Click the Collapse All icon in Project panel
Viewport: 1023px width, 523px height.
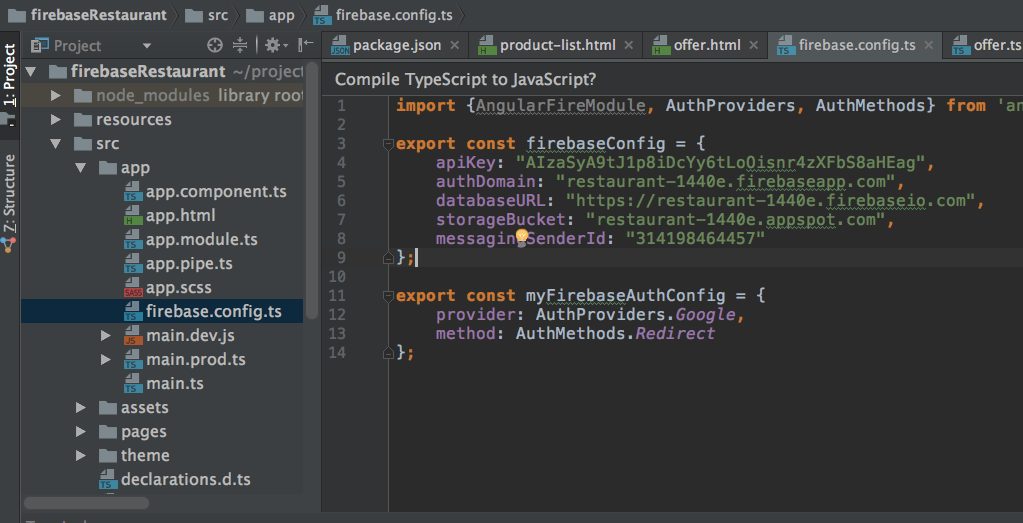point(240,45)
